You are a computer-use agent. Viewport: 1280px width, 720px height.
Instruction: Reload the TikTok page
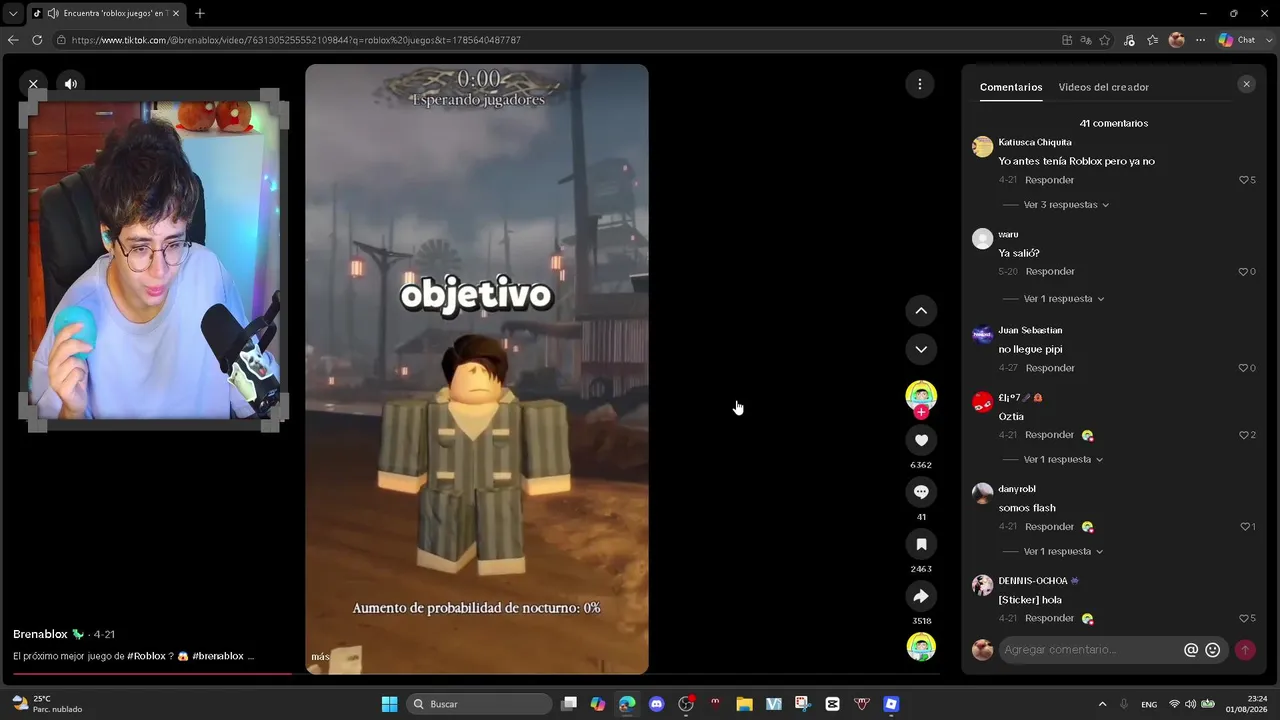pos(37,40)
